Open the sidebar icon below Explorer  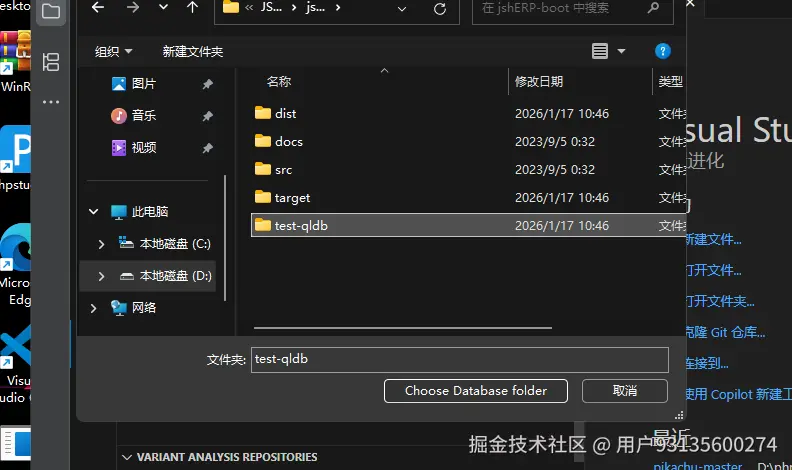[51, 62]
